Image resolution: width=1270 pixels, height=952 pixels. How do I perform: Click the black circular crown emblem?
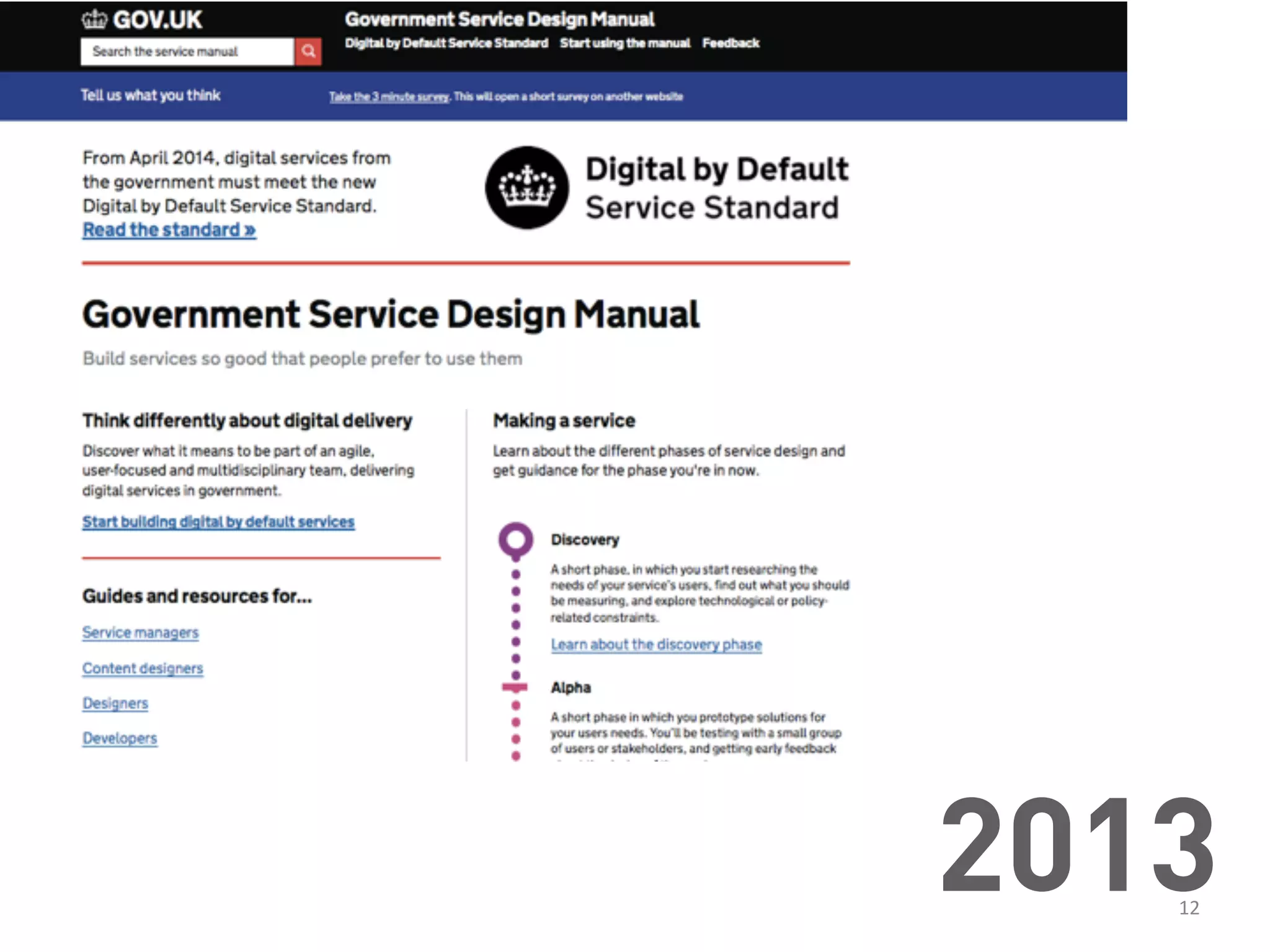526,188
